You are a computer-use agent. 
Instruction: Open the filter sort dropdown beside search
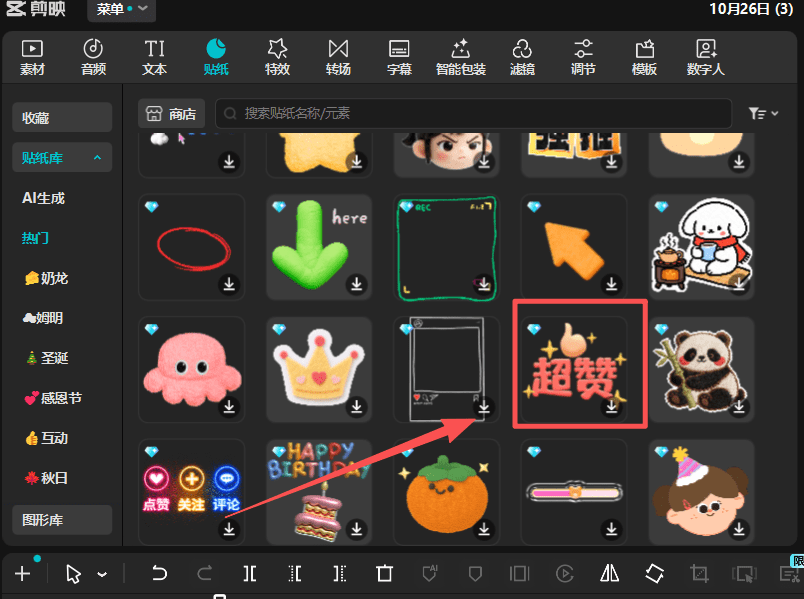click(763, 114)
